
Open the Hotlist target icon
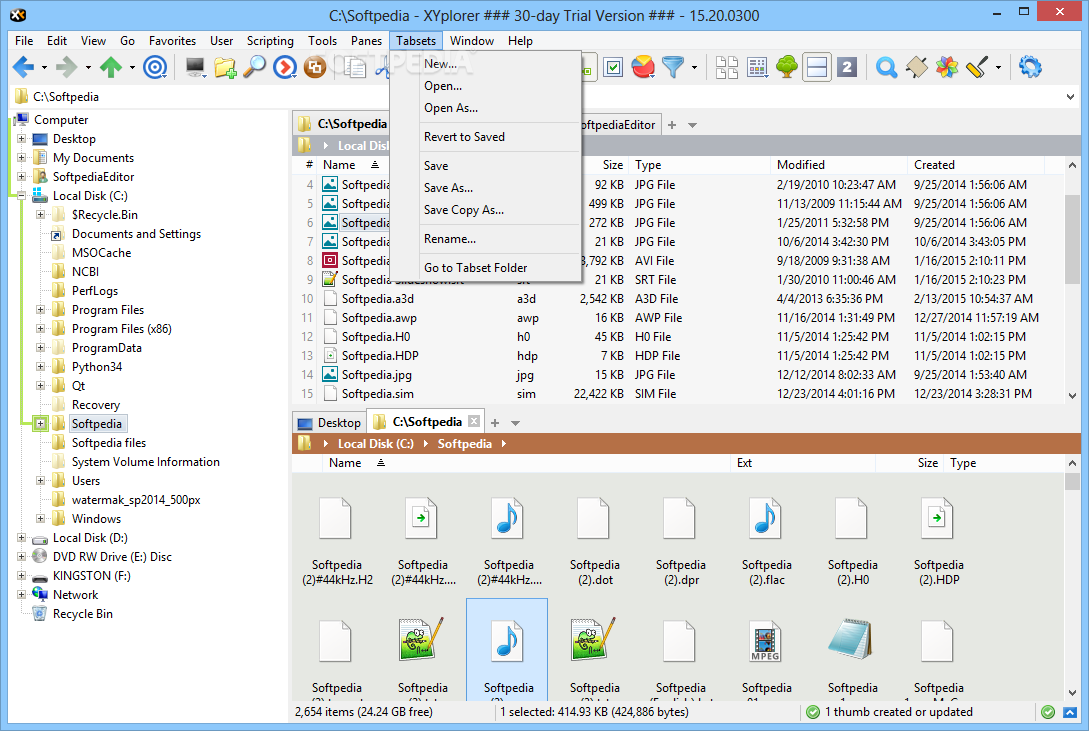(155, 67)
